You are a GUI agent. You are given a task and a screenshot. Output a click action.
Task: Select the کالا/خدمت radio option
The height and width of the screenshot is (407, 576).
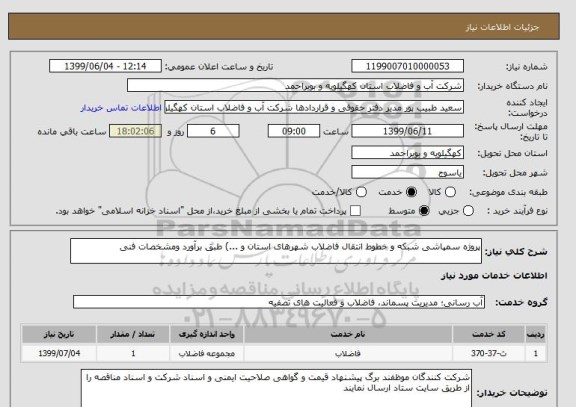coord(361,192)
